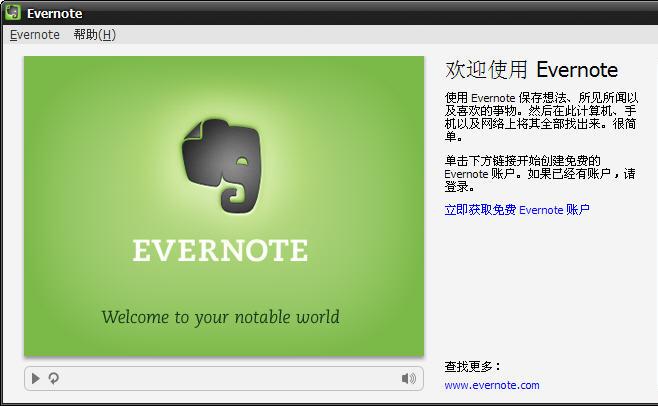Click the 查找更多 label
Viewport: 658px width, 406px height.
click(473, 366)
